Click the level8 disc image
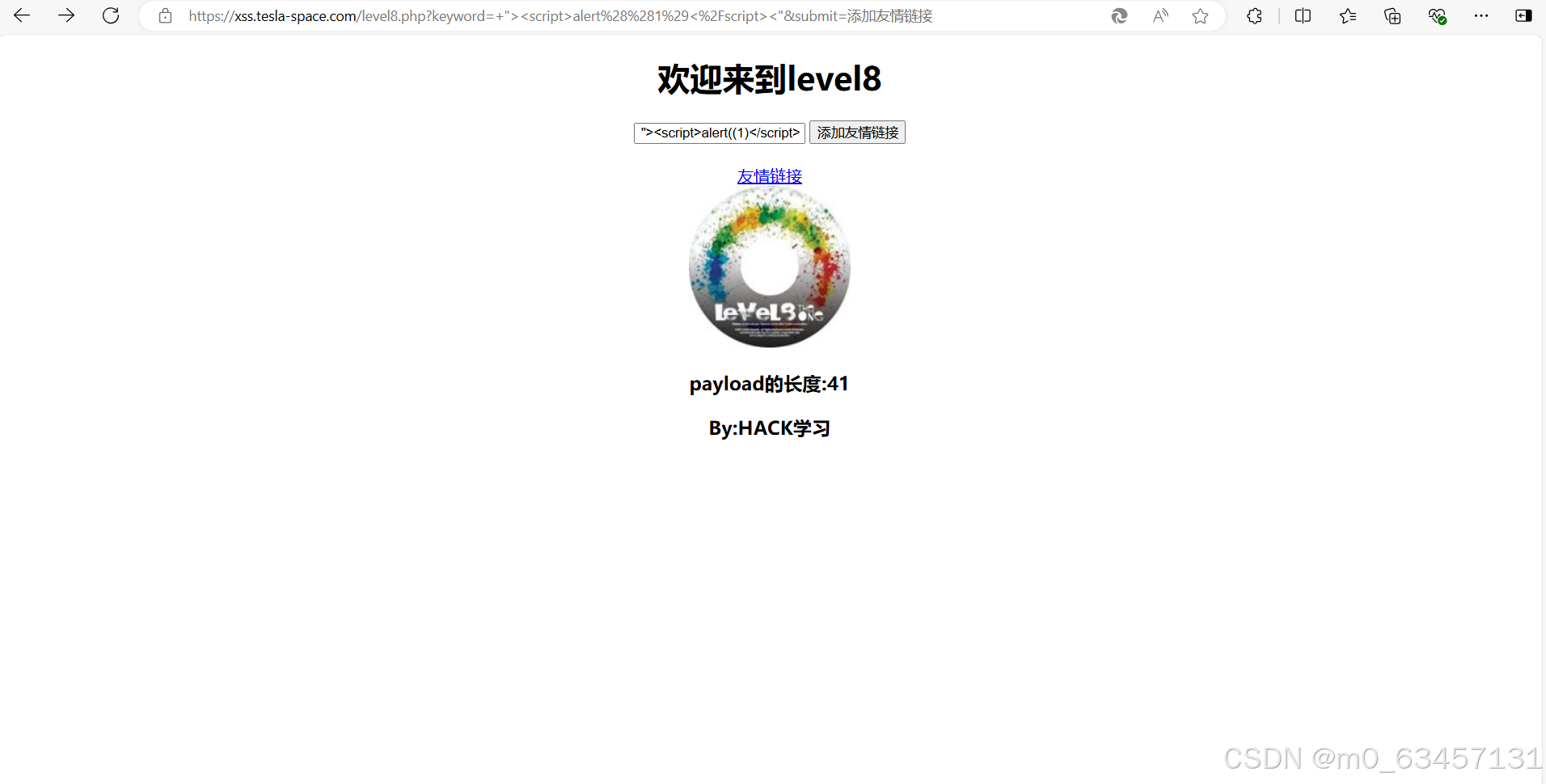 click(770, 268)
